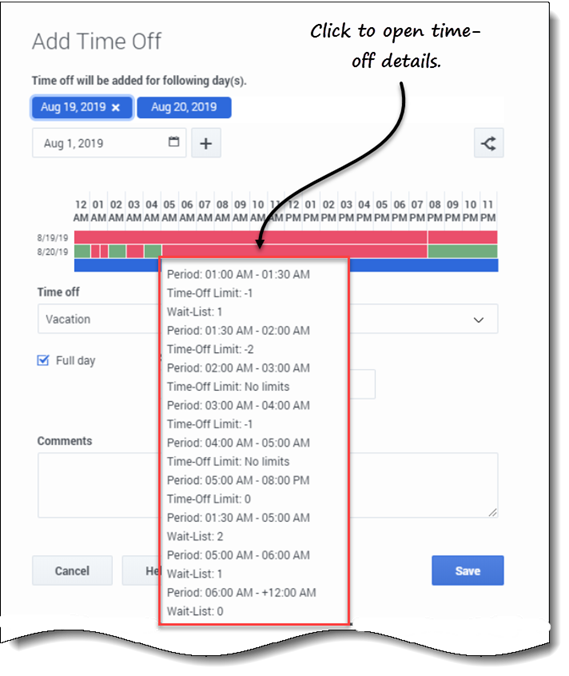The height and width of the screenshot is (676, 569).
Task: Select the Aug 19, 2019 date chip
Action: pyautogui.click(x=73, y=107)
